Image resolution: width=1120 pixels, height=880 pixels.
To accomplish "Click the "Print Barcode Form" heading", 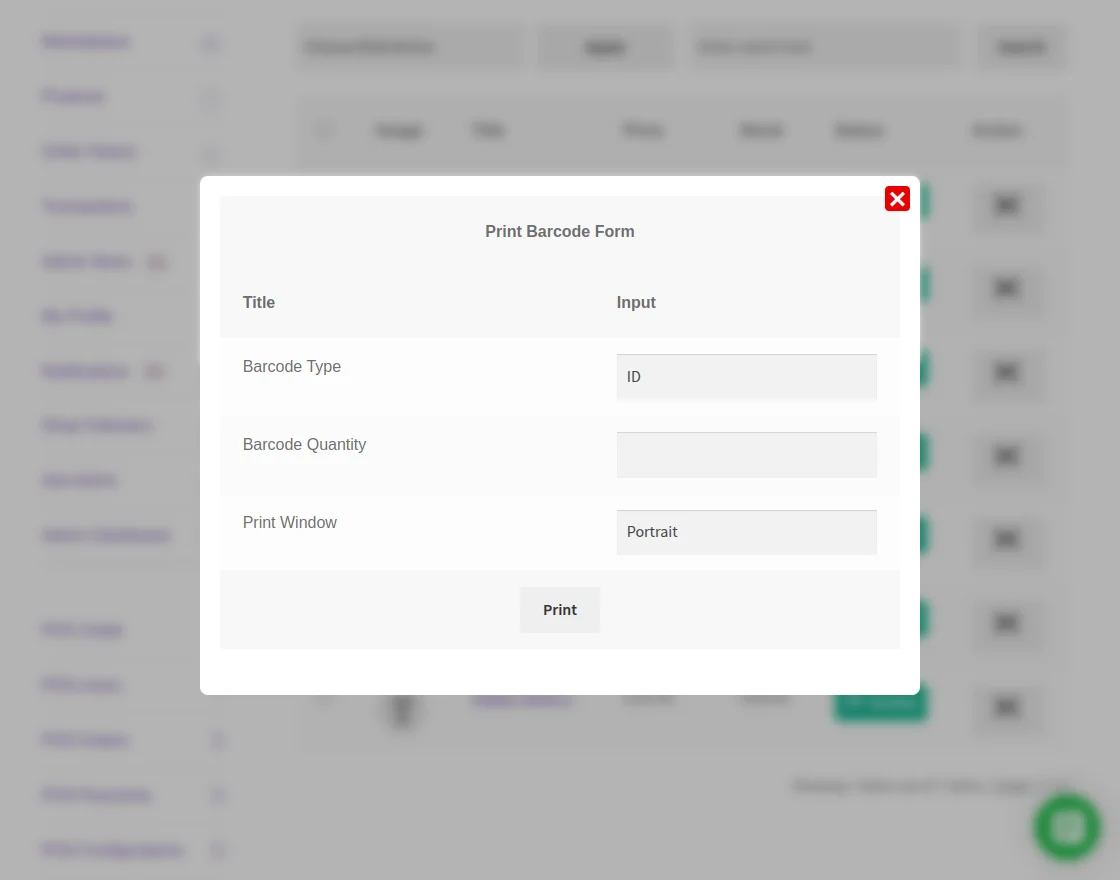I will (559, 231).
